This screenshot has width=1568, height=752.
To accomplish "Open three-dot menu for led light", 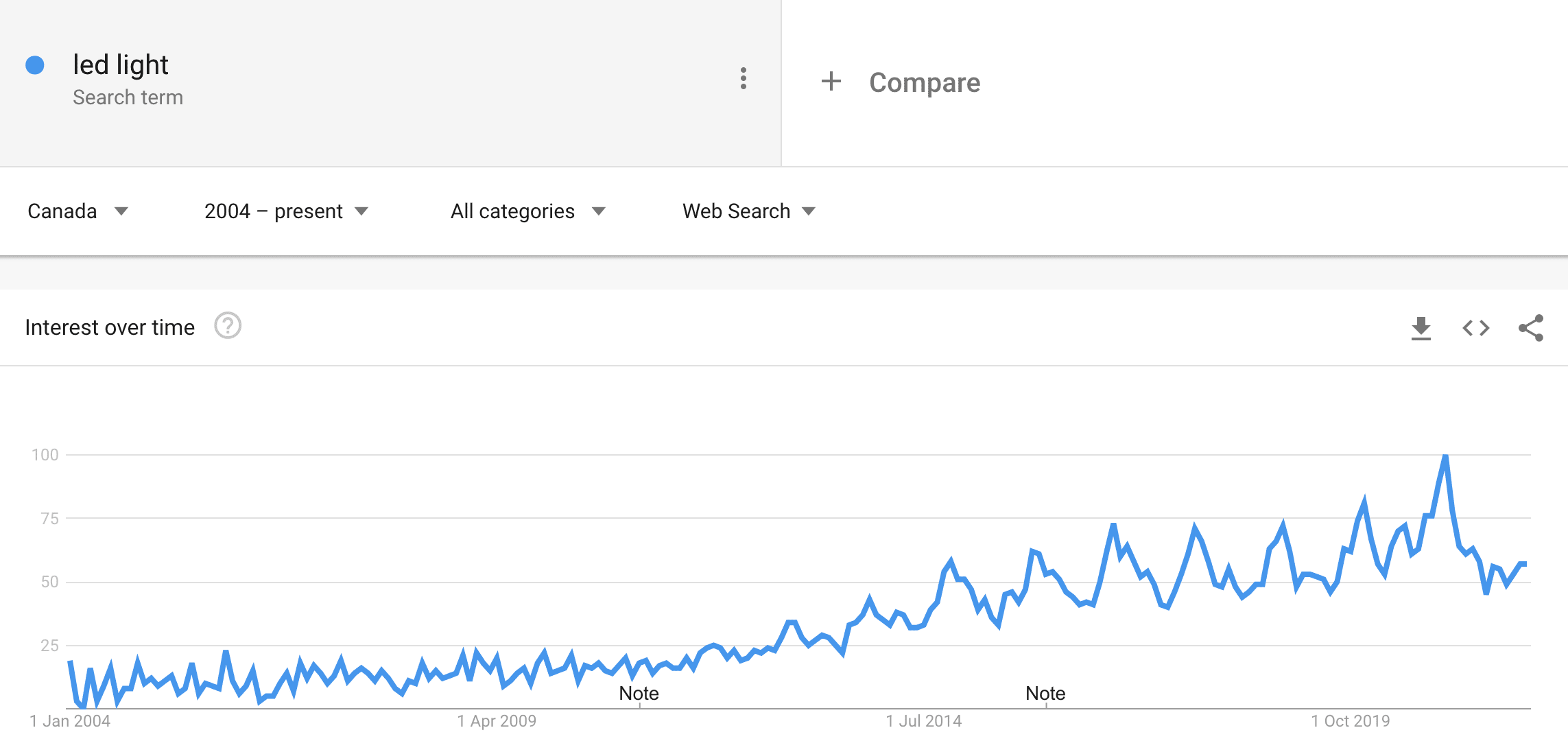I will point(743,78).
